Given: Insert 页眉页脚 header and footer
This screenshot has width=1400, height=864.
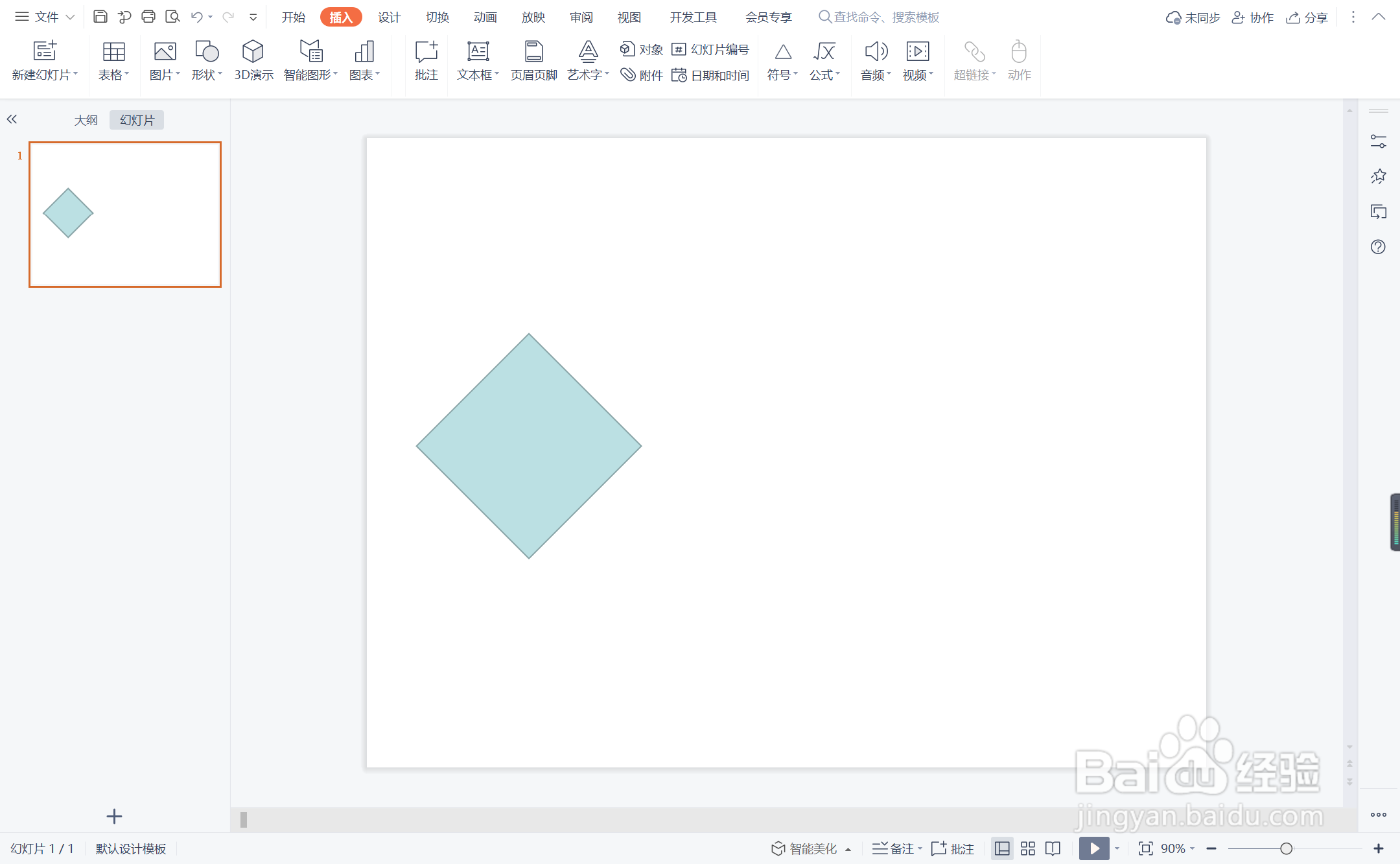Looking at the screenshot, I should click(533, 61).
